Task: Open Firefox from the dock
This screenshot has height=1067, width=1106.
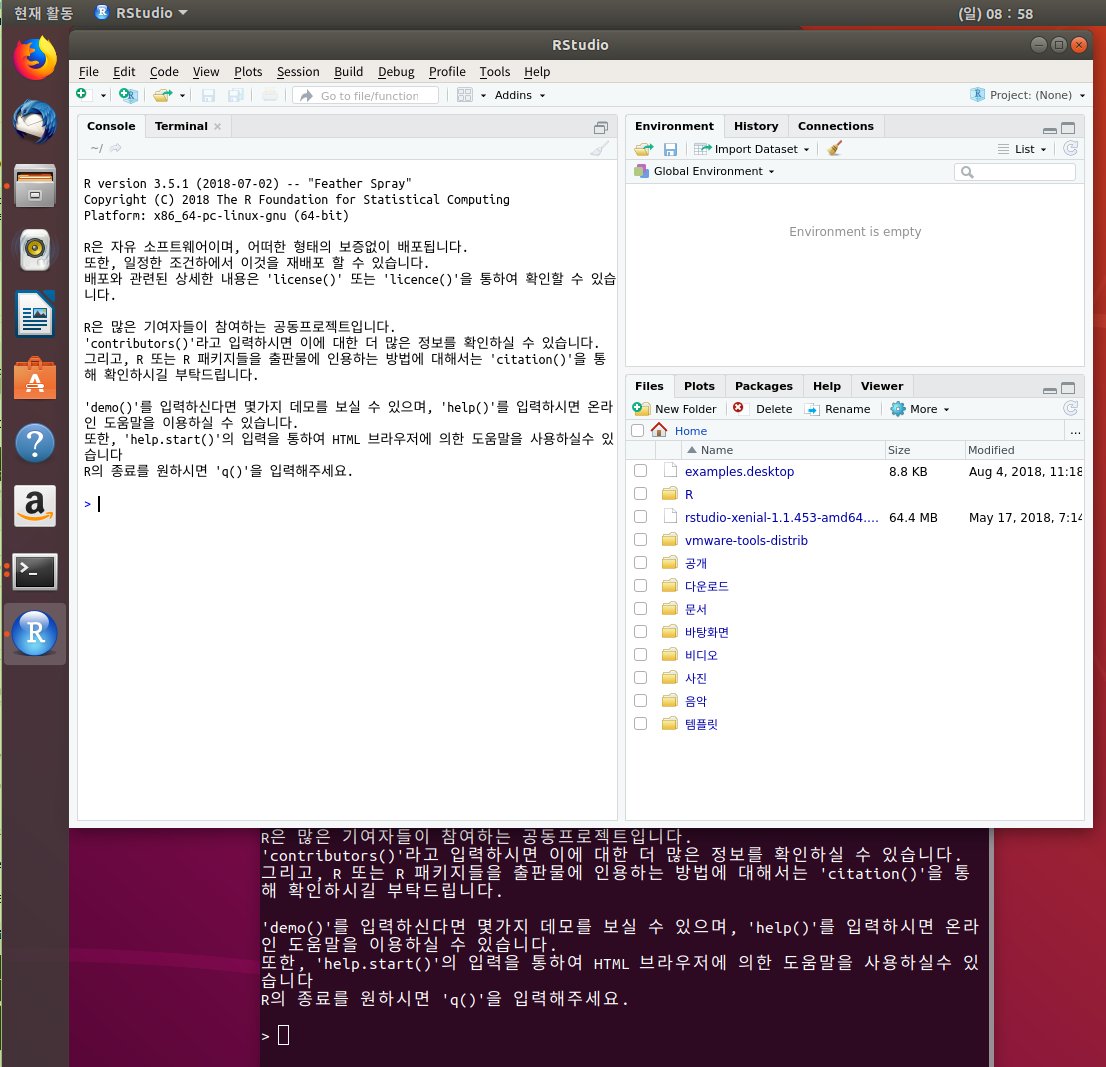Action: [x=35, y=58]
